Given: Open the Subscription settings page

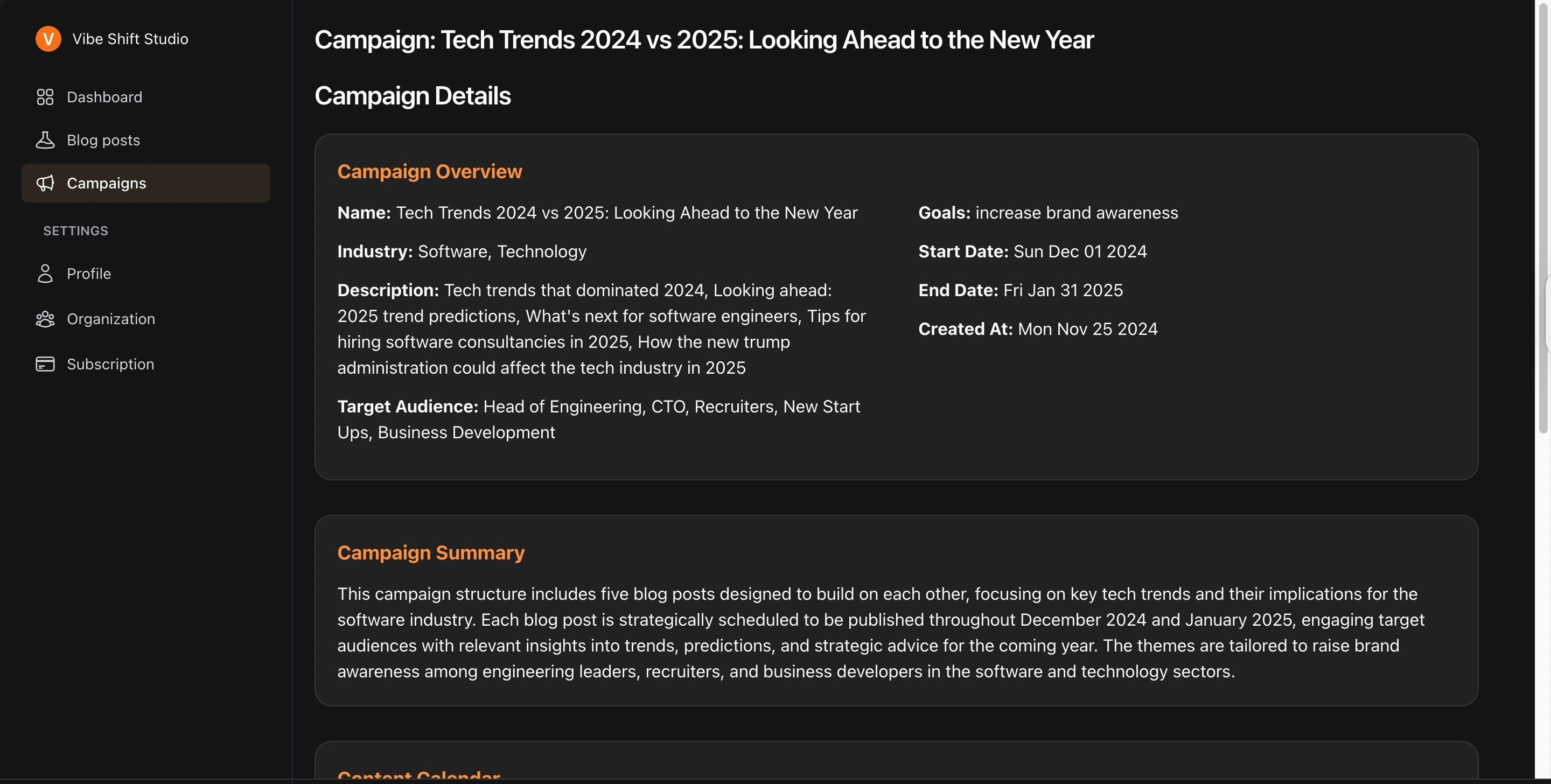Looking at the screenshot, I should click(x=110, y=365).
